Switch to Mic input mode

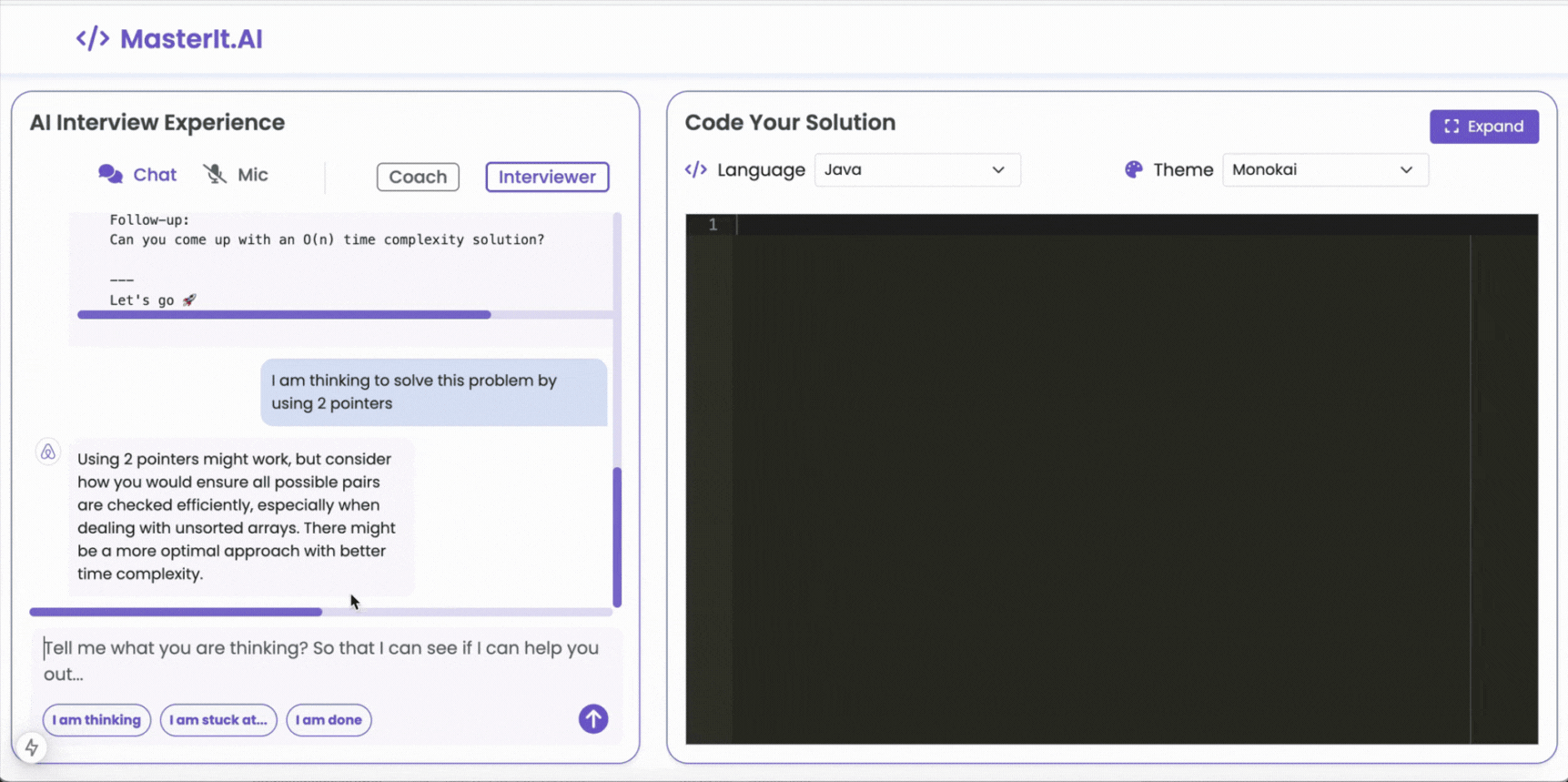236,175
